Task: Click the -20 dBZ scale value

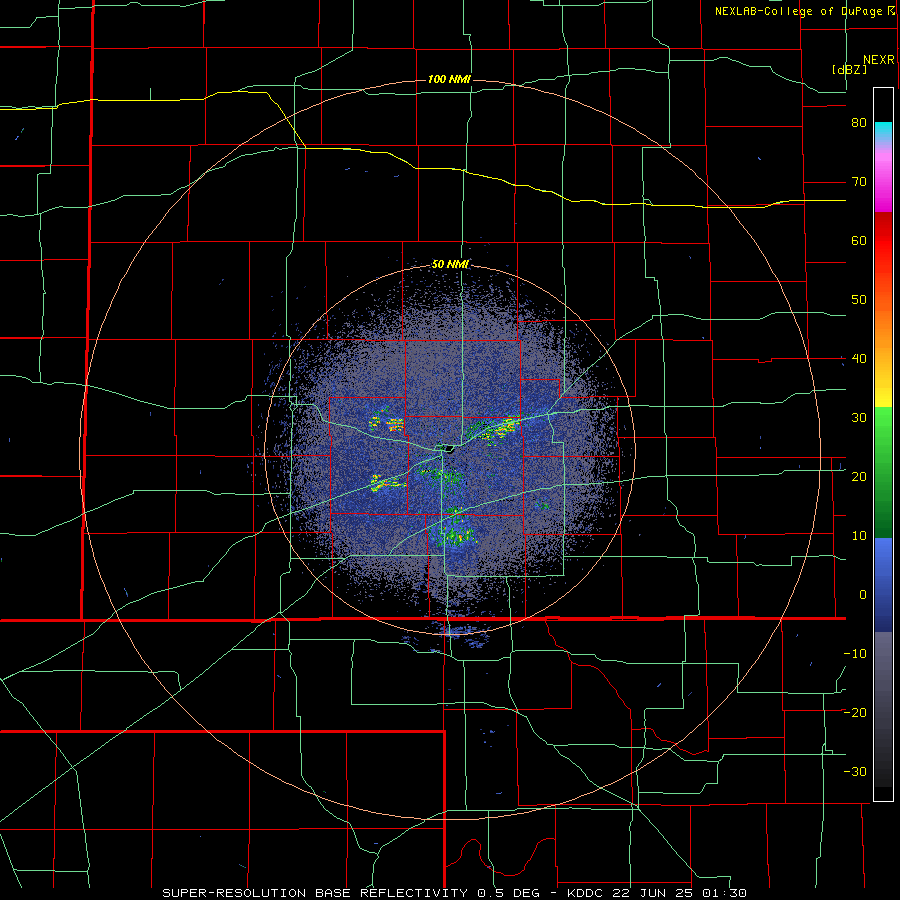Action: [x=855, y=712]
